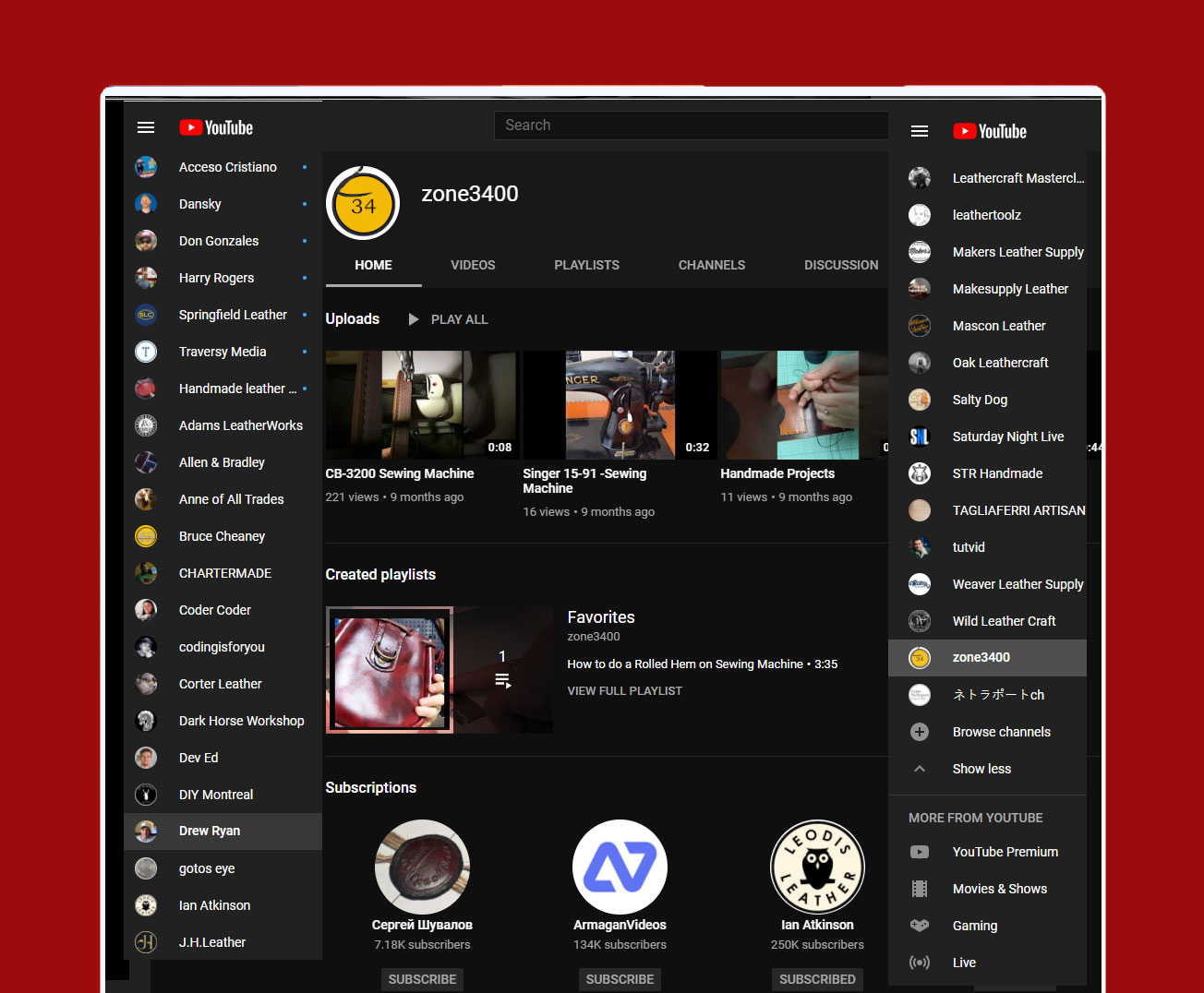Click the right panel YouTube logo
The width and height of the screenshot is (1204, 993).
[990, 131]
